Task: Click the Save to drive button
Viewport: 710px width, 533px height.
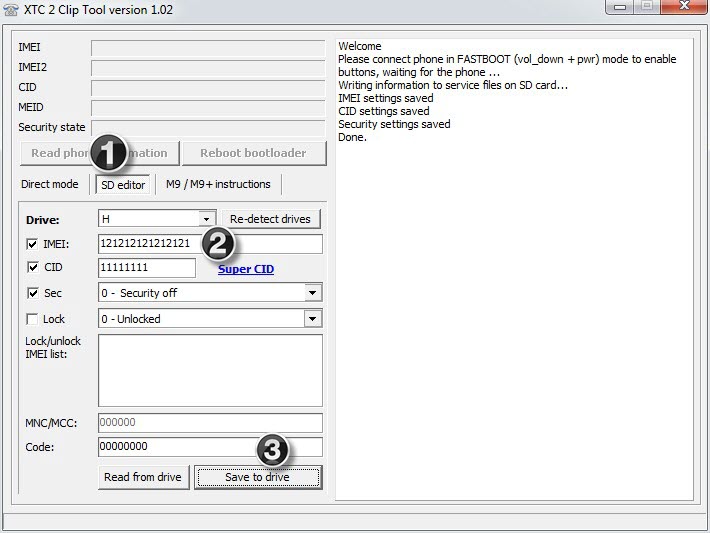Action: point(258,477)
